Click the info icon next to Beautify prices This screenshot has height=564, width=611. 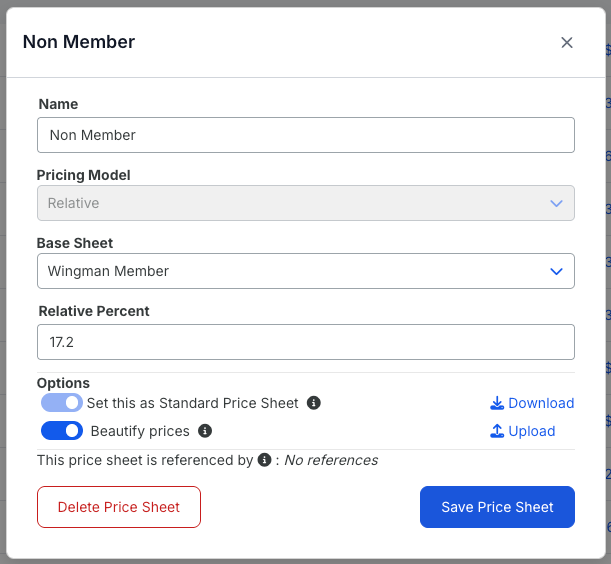[x=205, y=431]
